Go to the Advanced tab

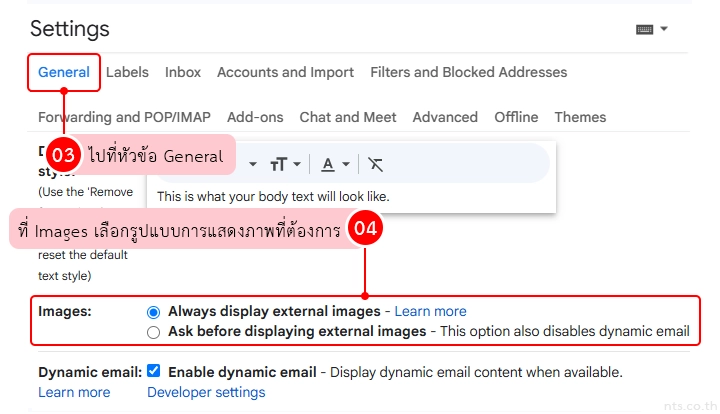tap(445, 117)
